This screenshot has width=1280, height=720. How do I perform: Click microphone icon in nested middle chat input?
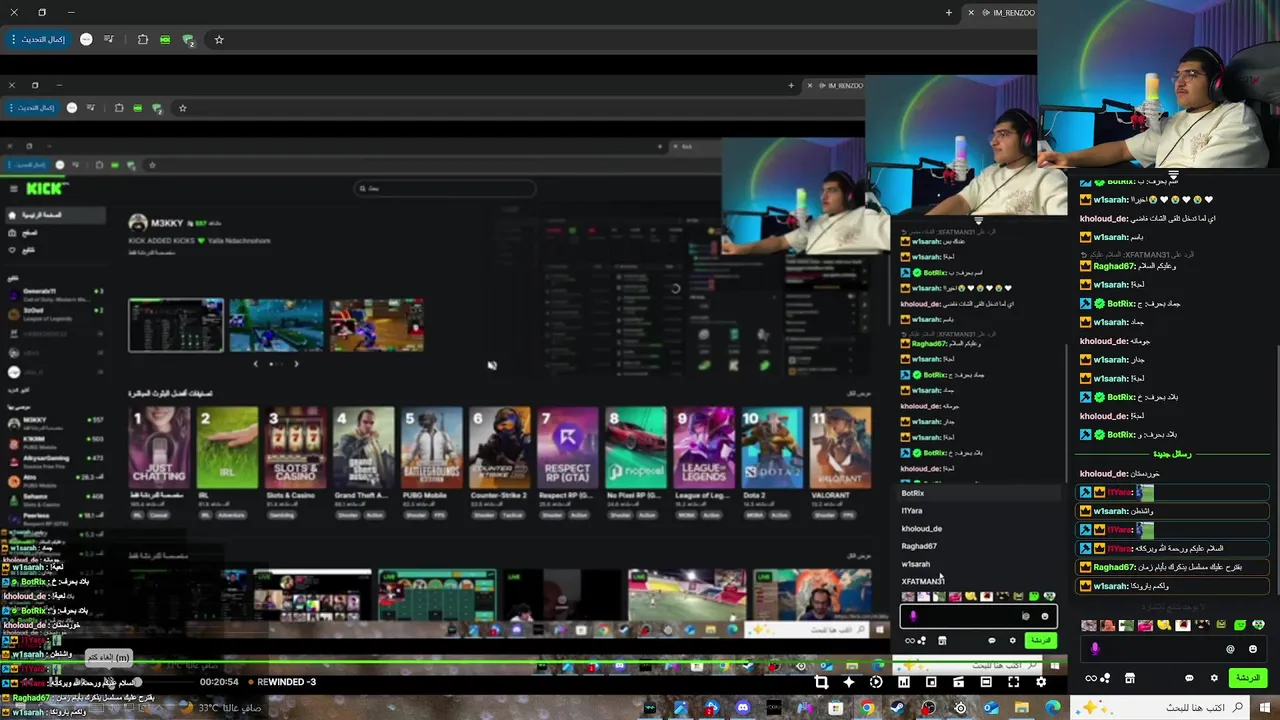(913, 616)
